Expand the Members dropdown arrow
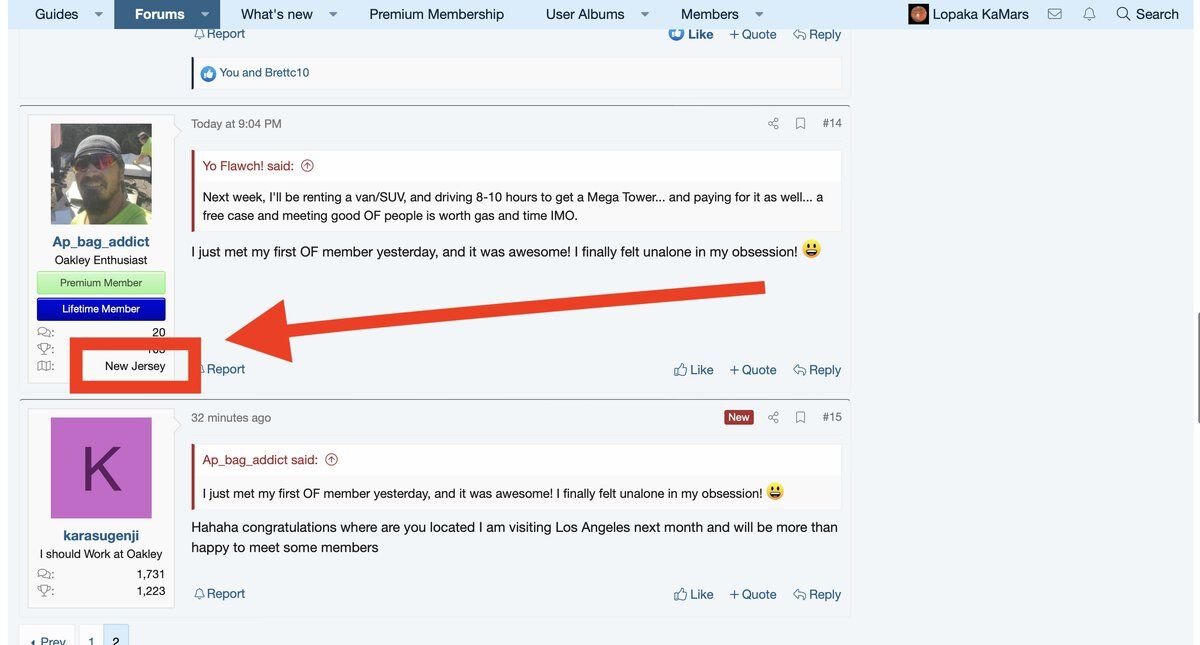The width and height of the screenshot is (1200, 645). (x=759, y=14)
